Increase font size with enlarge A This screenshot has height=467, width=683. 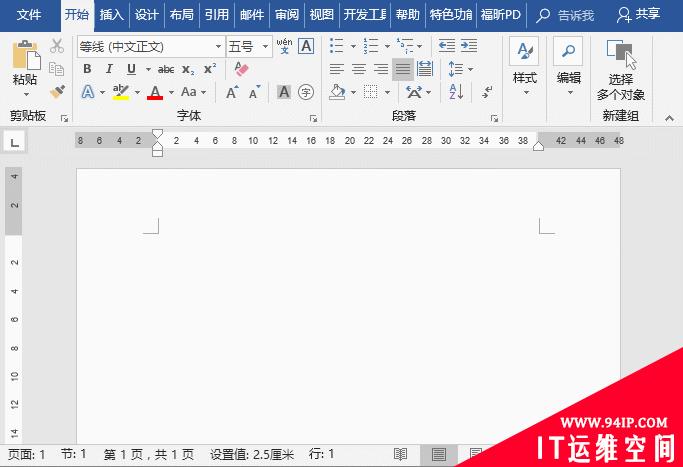click(232, 92)
